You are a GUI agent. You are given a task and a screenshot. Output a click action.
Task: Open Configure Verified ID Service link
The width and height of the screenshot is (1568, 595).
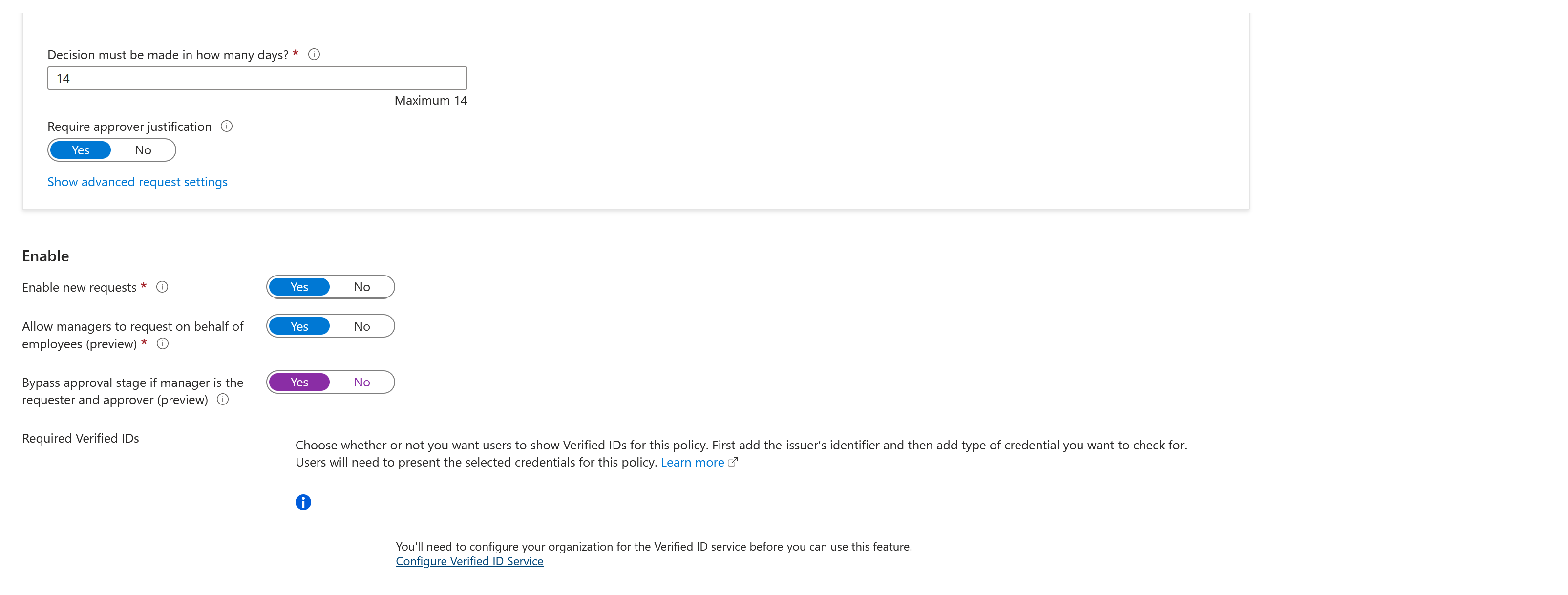[x=469, y=561]
